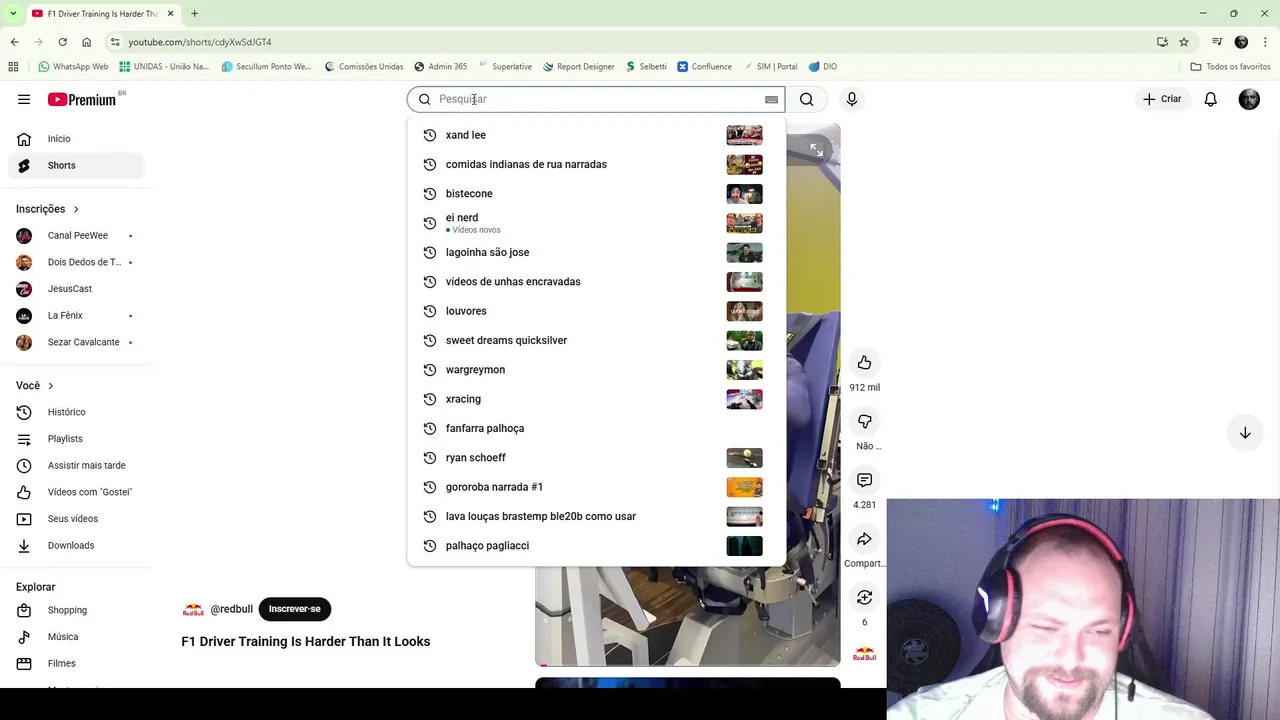
Task: Select Início in sidebar
Action: [76, 139]
